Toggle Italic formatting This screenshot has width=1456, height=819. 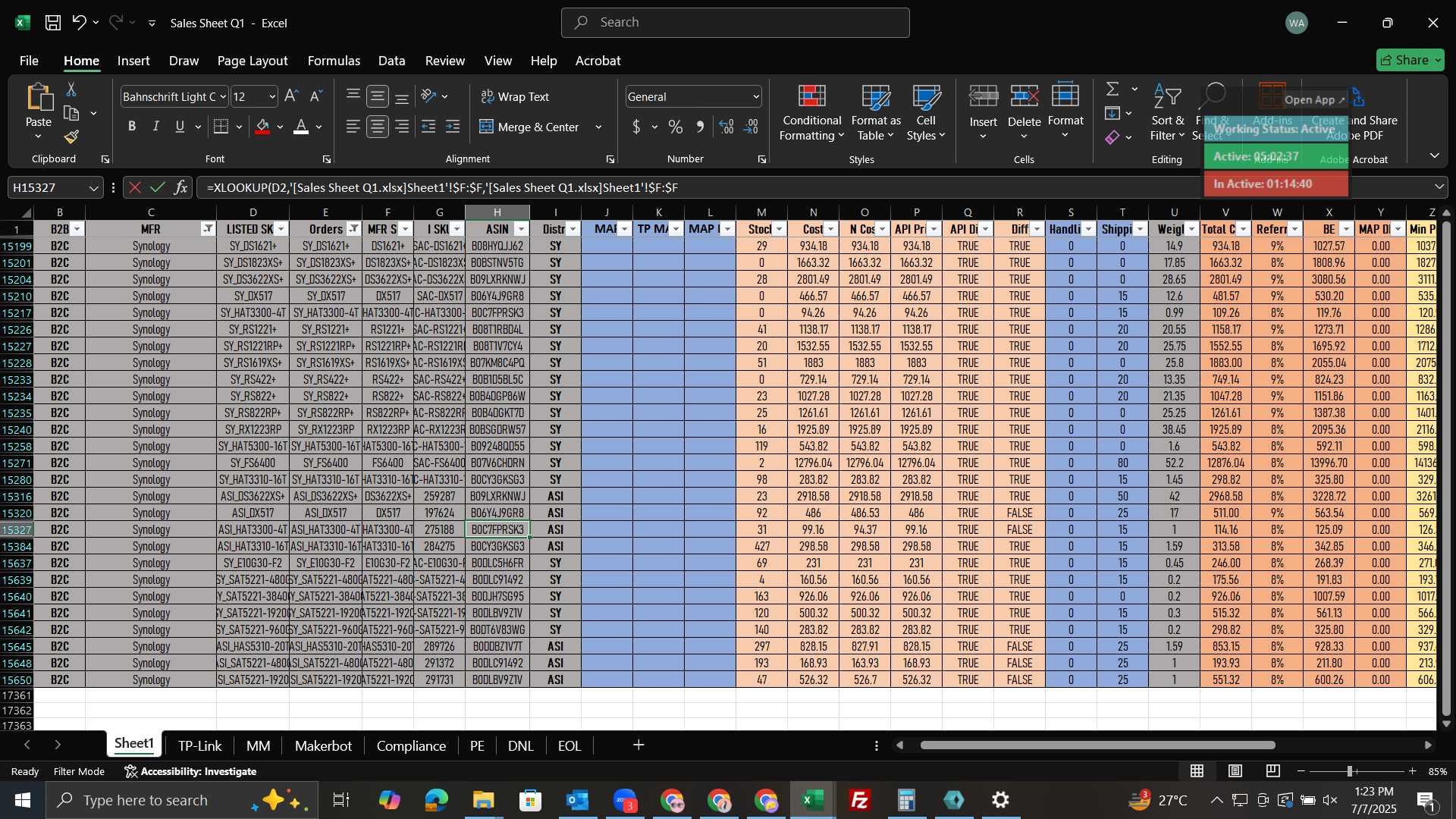pos(156,127)
